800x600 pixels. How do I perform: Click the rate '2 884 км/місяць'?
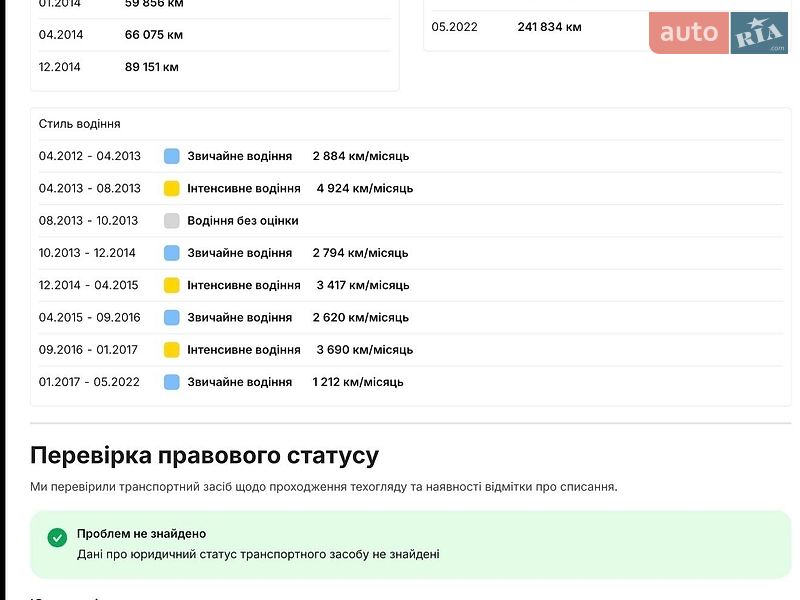(x=361, y=156)
